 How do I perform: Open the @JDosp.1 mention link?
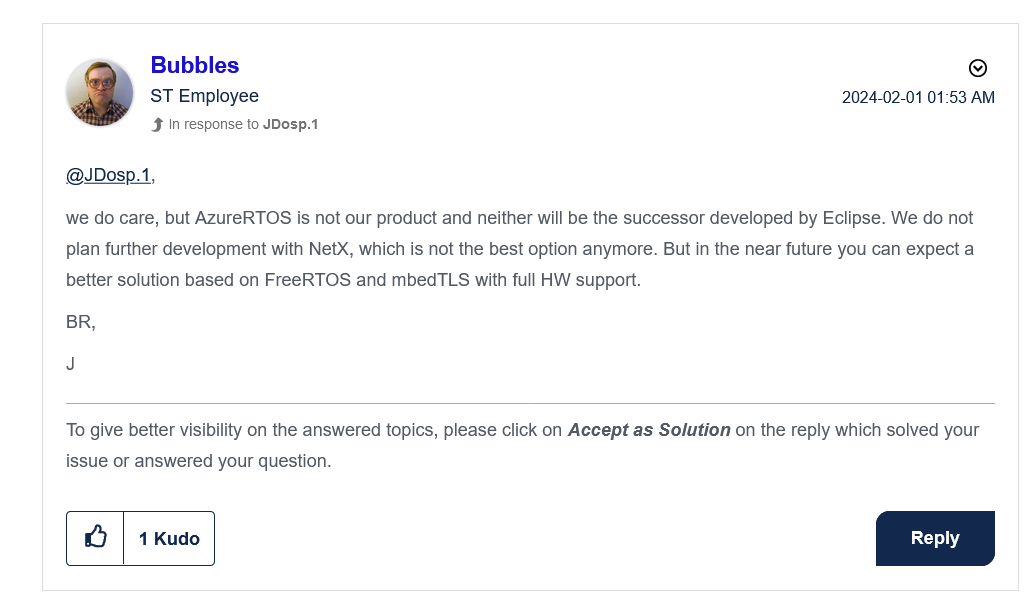[108, 175]
